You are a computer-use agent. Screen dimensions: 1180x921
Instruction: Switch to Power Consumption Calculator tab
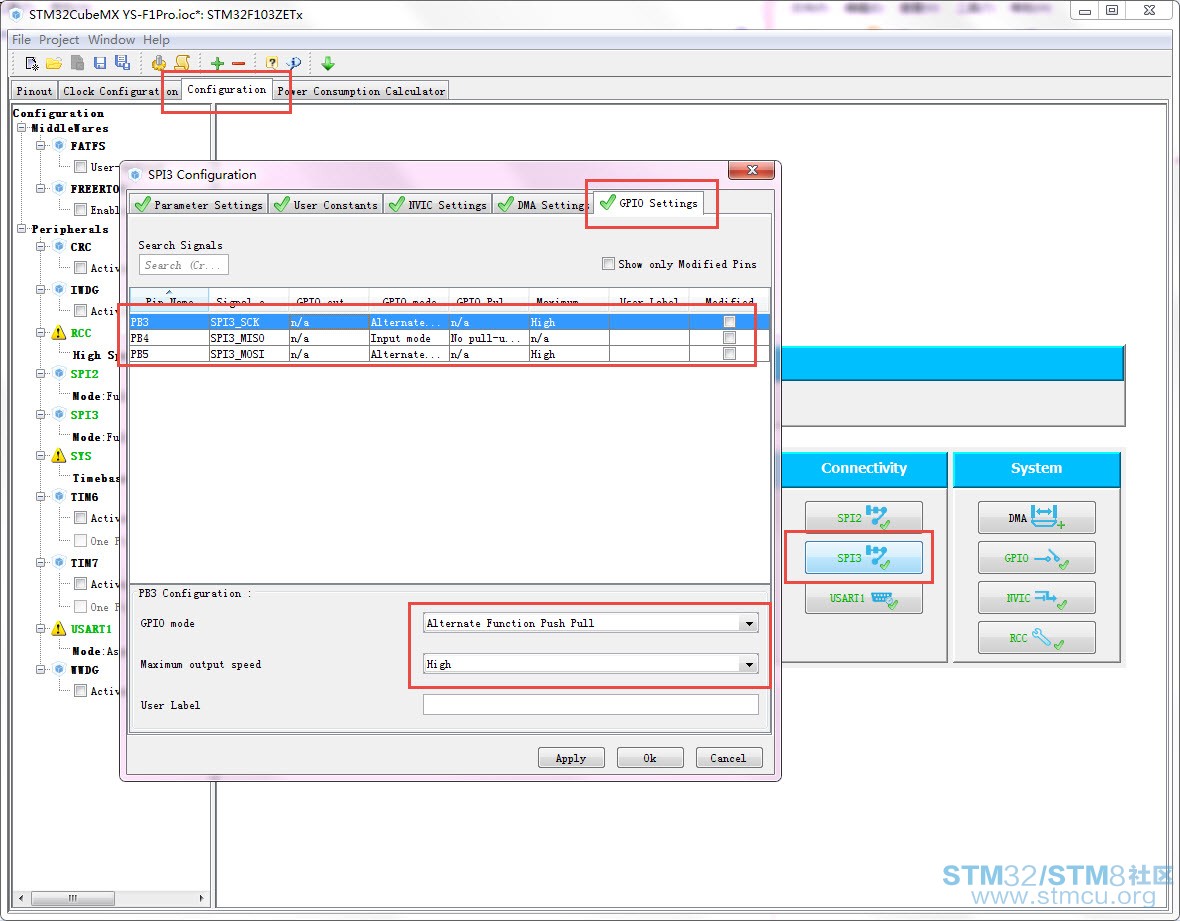361,91
